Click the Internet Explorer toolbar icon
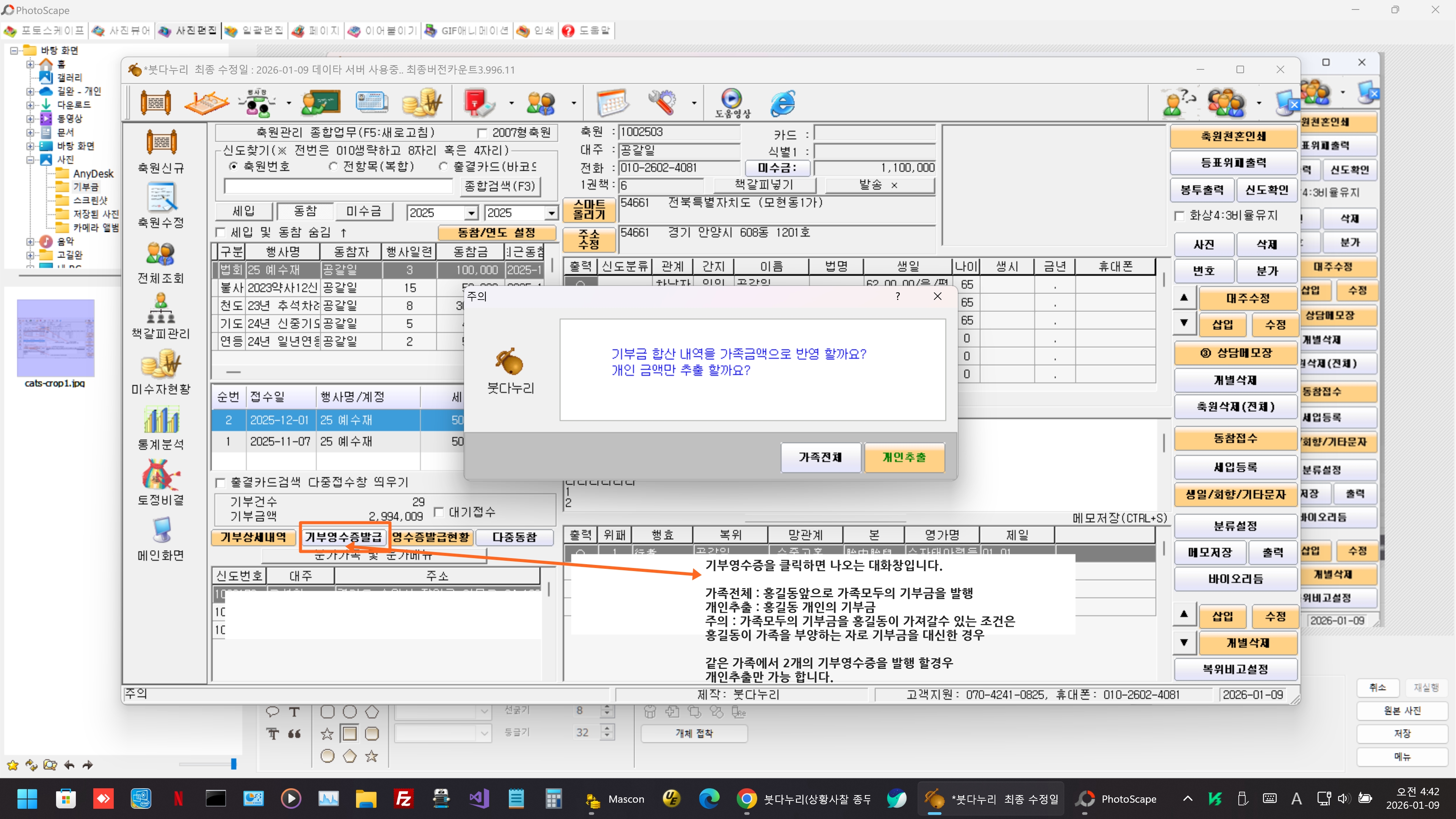Viewport: 1456px width, 819px height. click(x=783, y=103)
